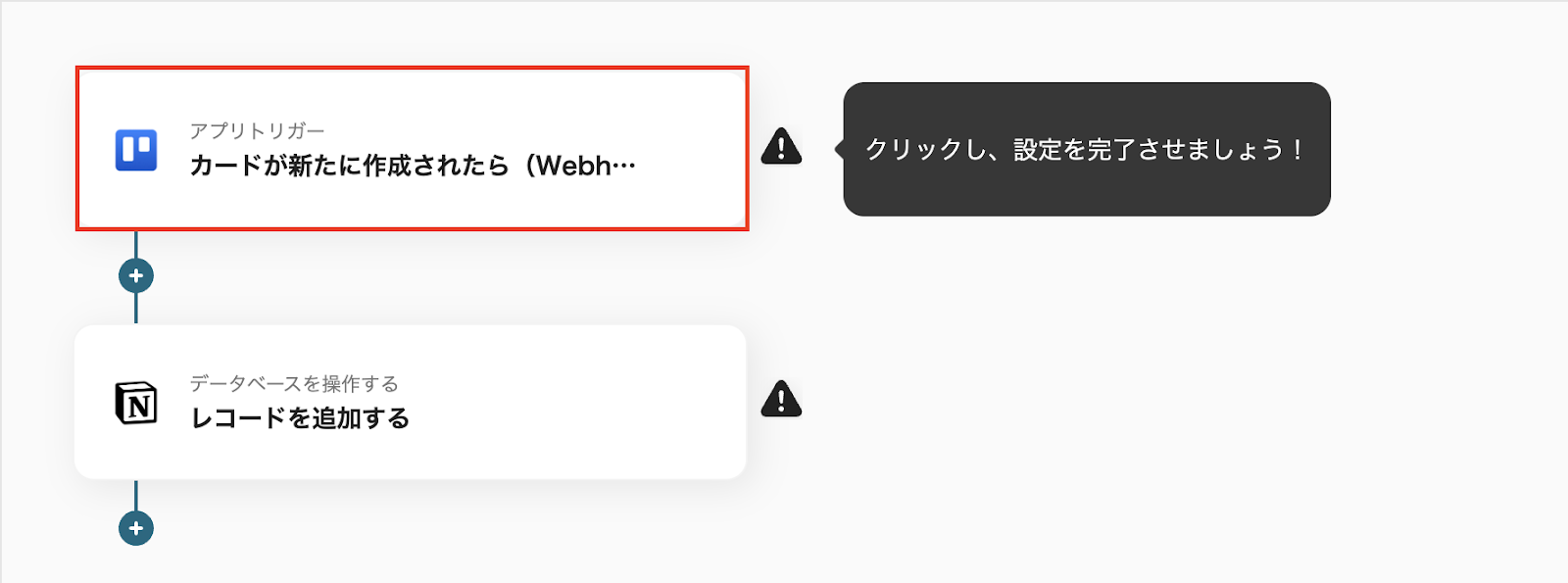The width and height of the screenshot is (1568, 583).
Task: Click the アプリトリガー label
Action: click(257, 131)
